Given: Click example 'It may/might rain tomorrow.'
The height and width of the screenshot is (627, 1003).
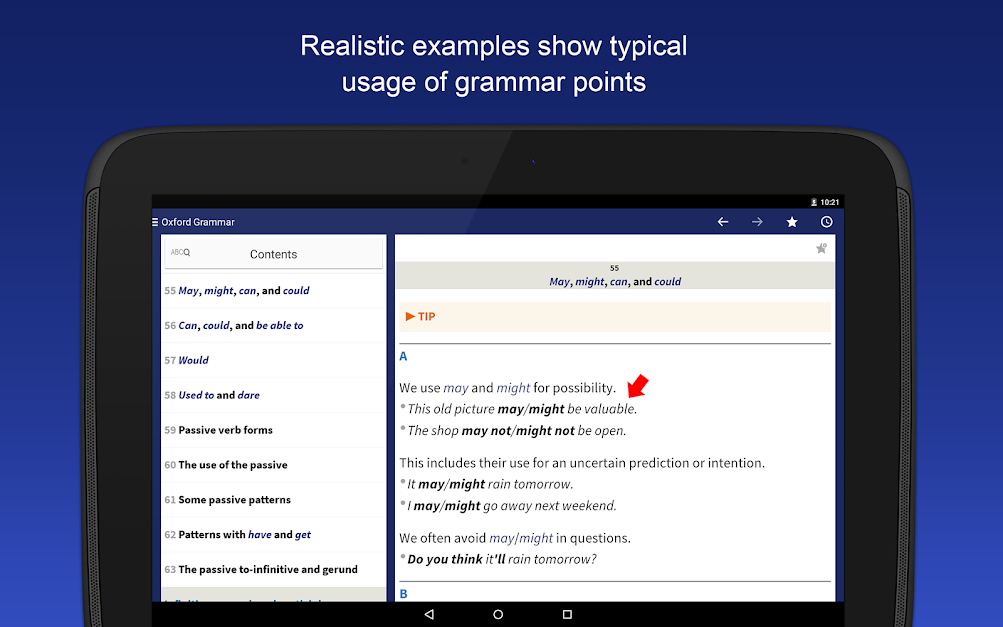Looking at the screenshot, I should coord(490,484).
